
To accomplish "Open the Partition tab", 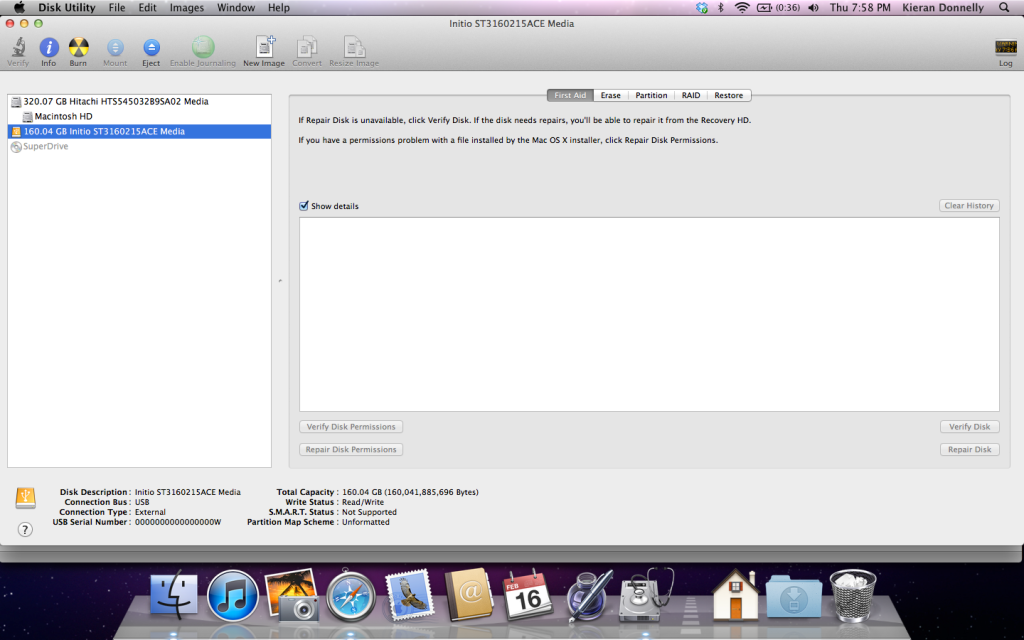I will [651, 95].
